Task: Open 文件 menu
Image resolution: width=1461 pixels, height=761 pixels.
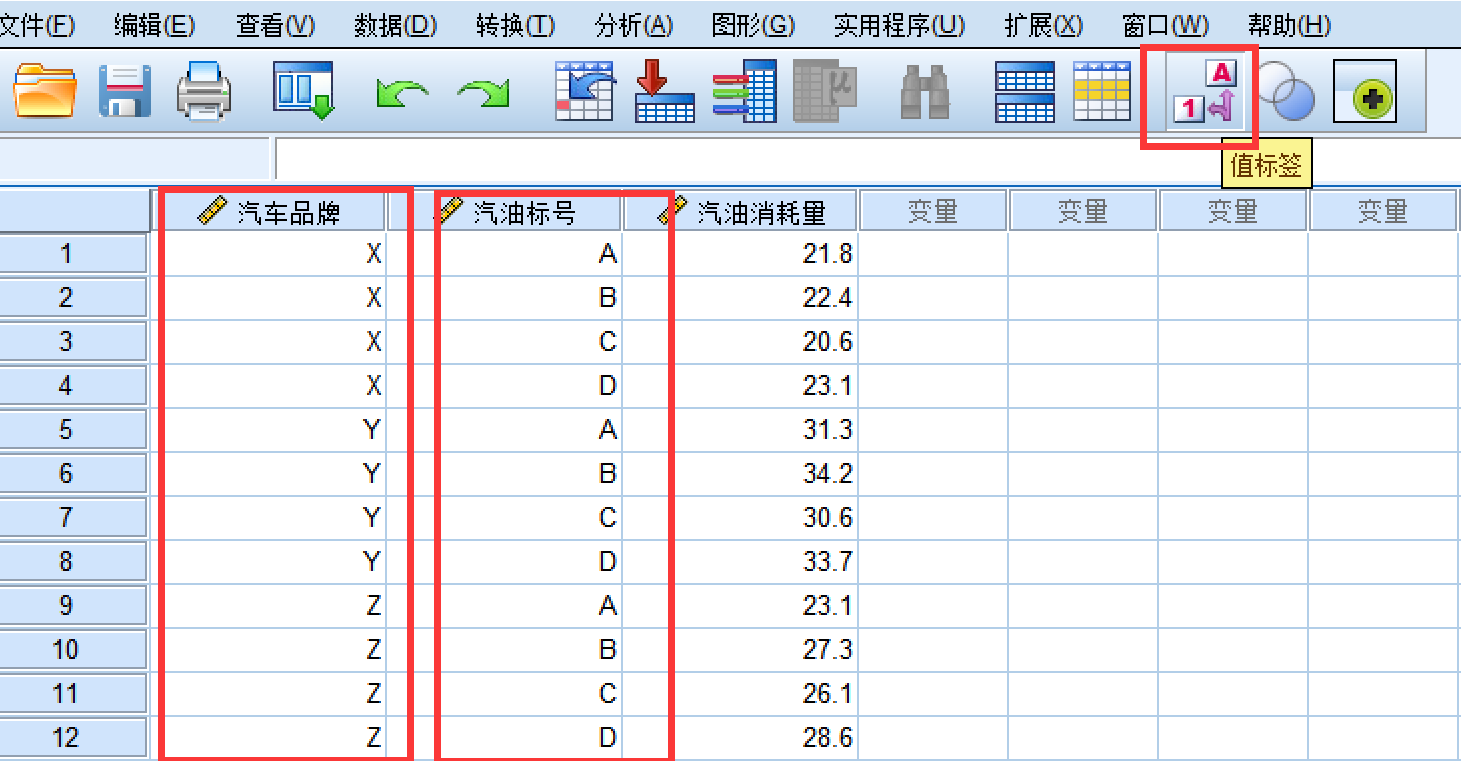Action: coord(37,26)
